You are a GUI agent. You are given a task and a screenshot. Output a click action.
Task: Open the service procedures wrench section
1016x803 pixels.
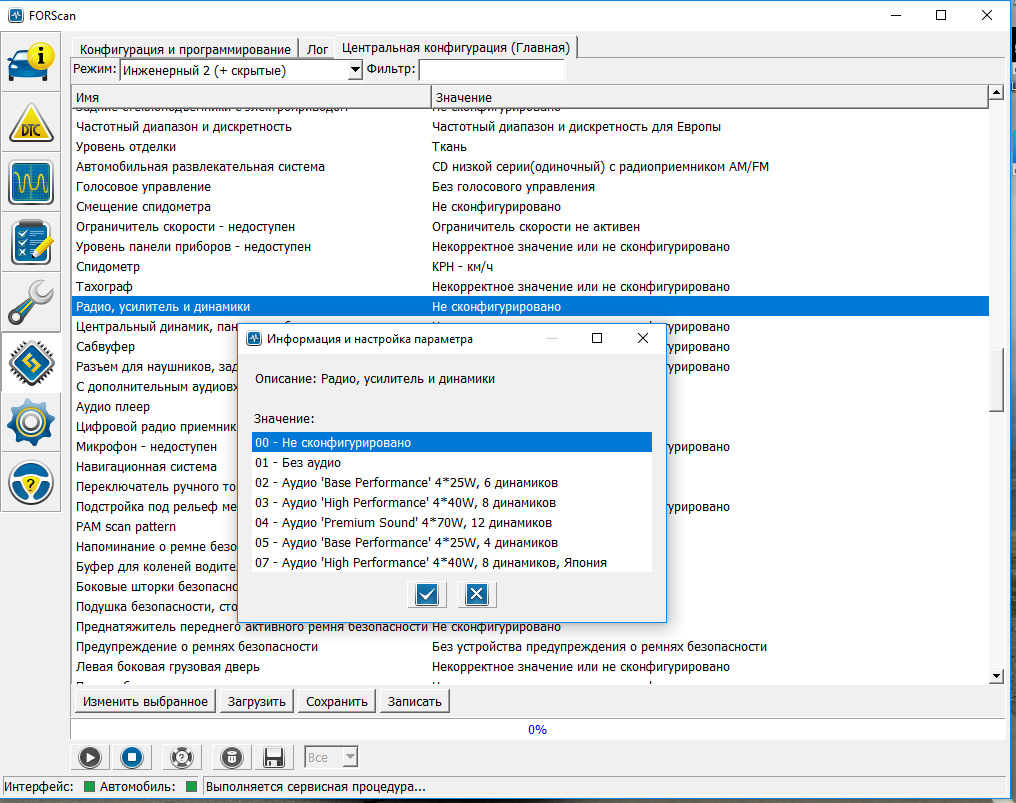(30, 302)
